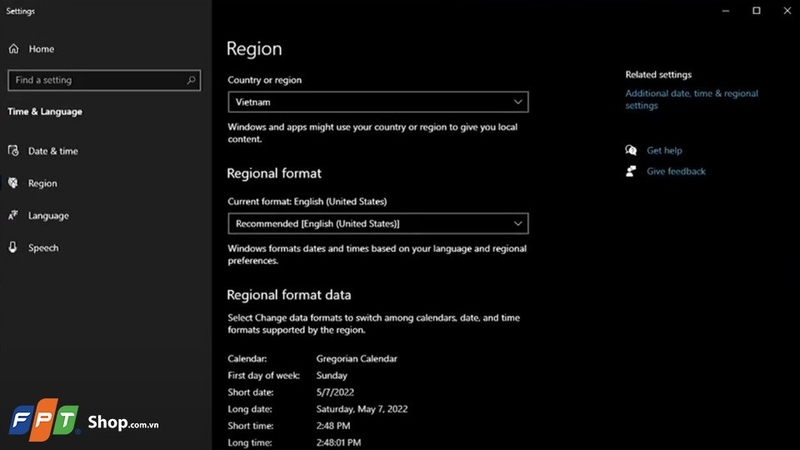Switch to the Language settings page
Viewport: 800px width, 450px height.
48,215
